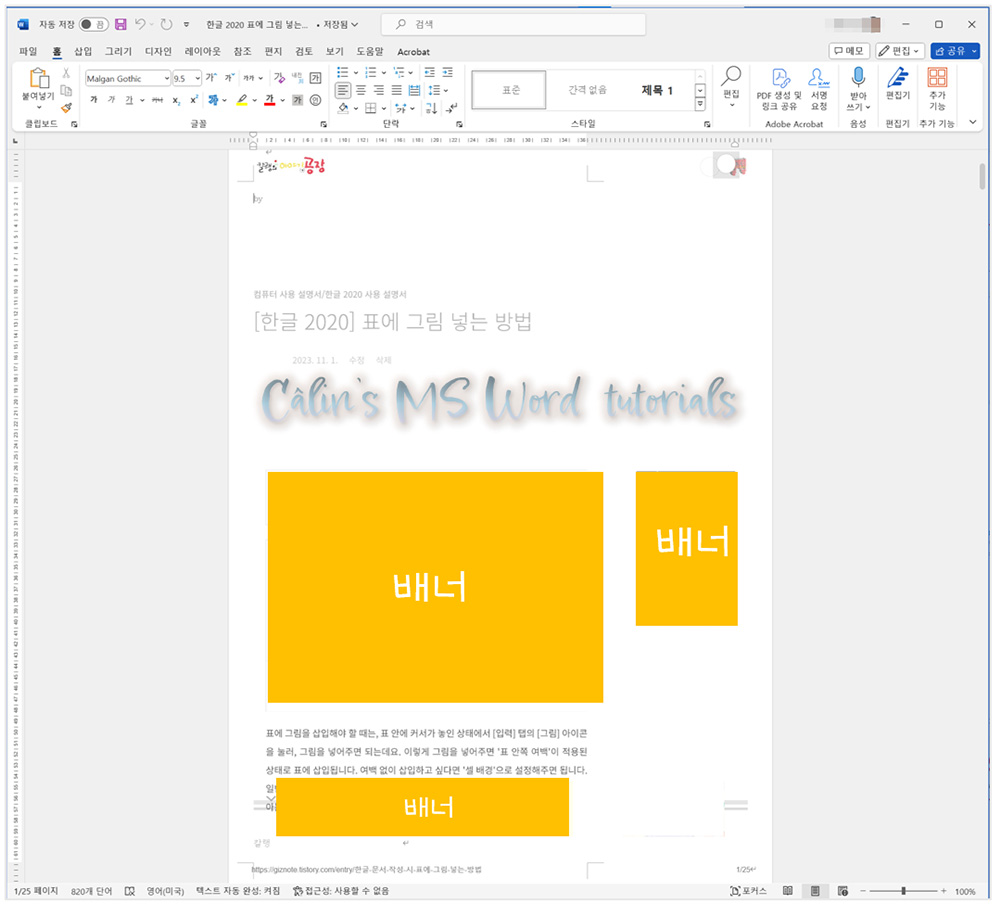Image resolution: width=1000 pixels, height=916 pixels.
Task: Apply strikethrough formatting
Action: click(158, 100)
